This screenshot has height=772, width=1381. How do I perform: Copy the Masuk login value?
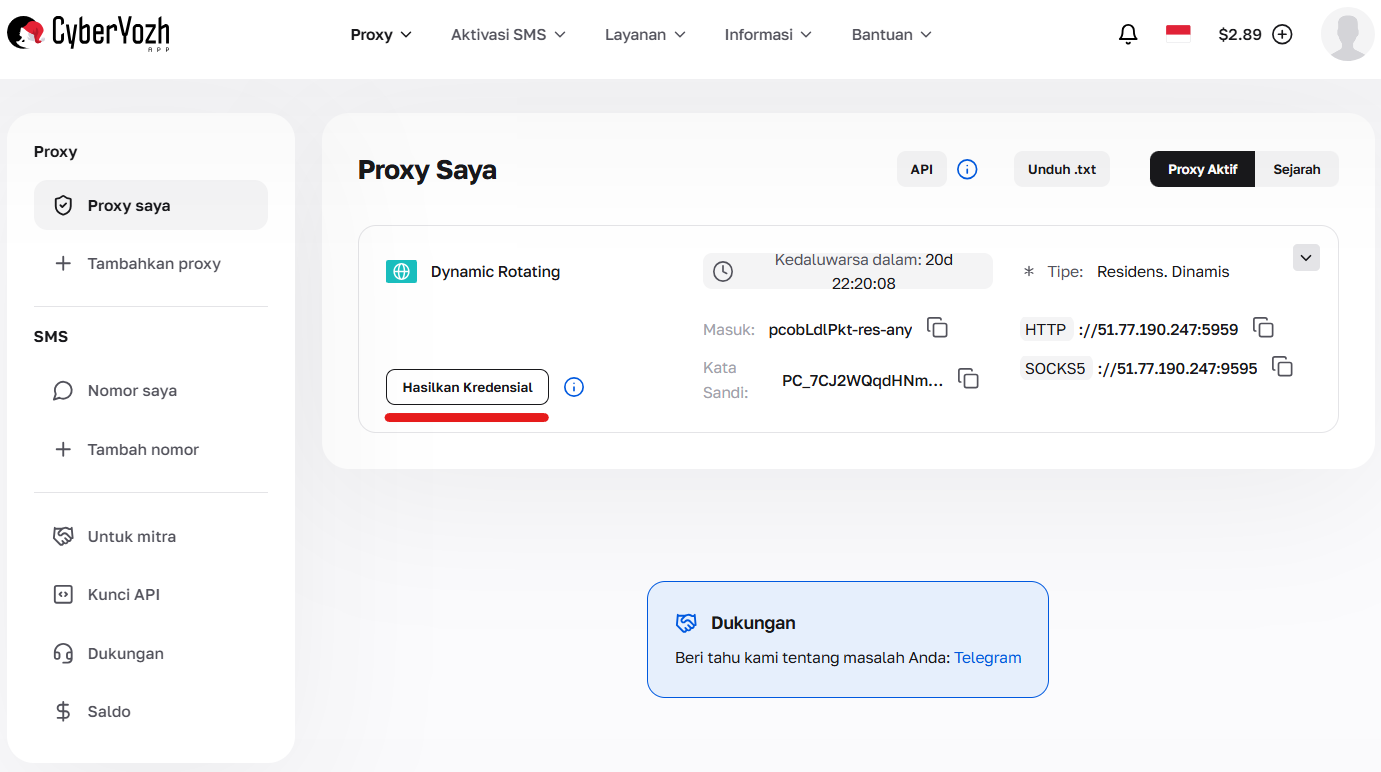point(937,327)
